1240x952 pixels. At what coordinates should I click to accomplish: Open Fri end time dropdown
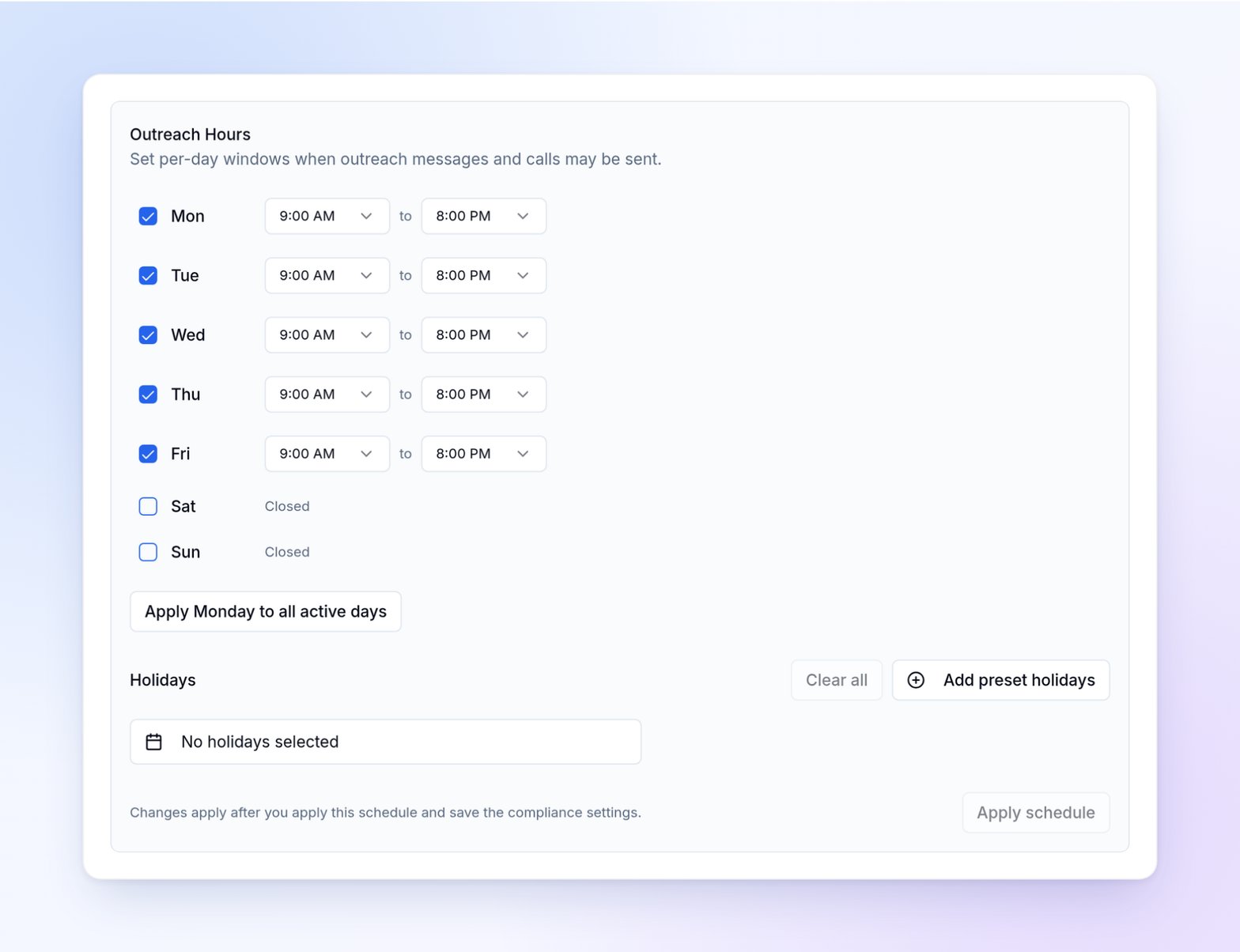click(483, 453)
